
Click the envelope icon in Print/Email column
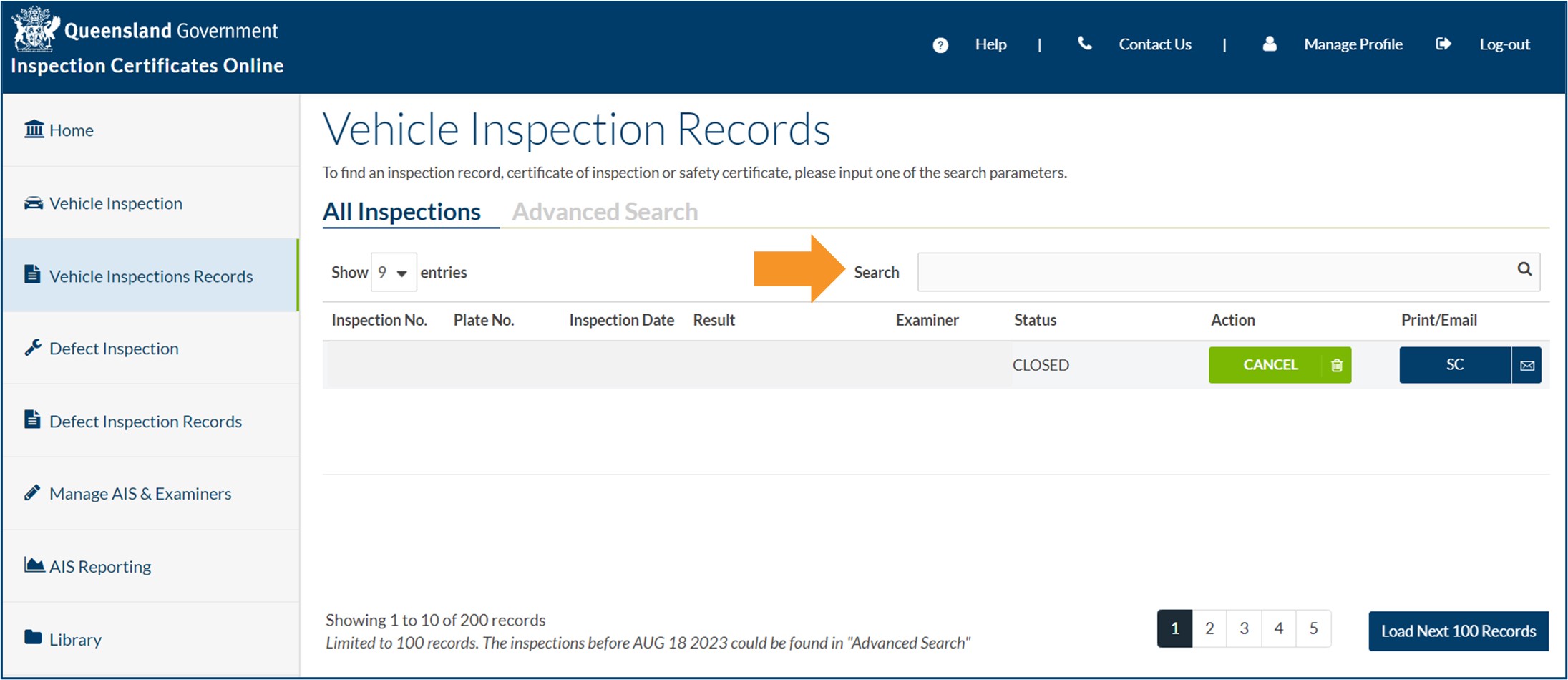click(x=1527, y=365)
